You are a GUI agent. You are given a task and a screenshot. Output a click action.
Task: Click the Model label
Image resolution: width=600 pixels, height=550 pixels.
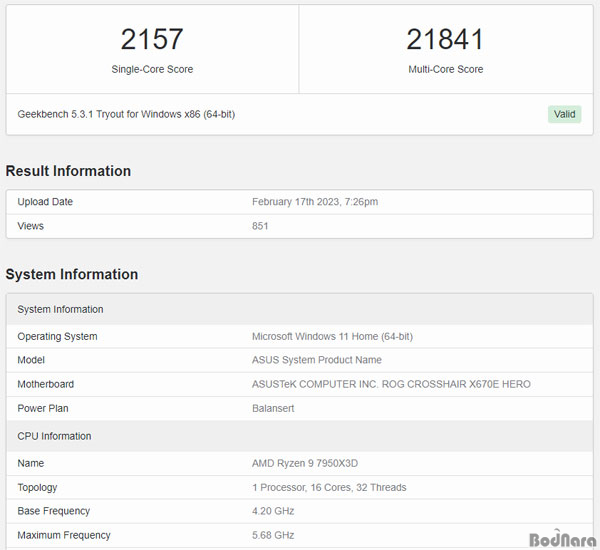click(31, 360)
